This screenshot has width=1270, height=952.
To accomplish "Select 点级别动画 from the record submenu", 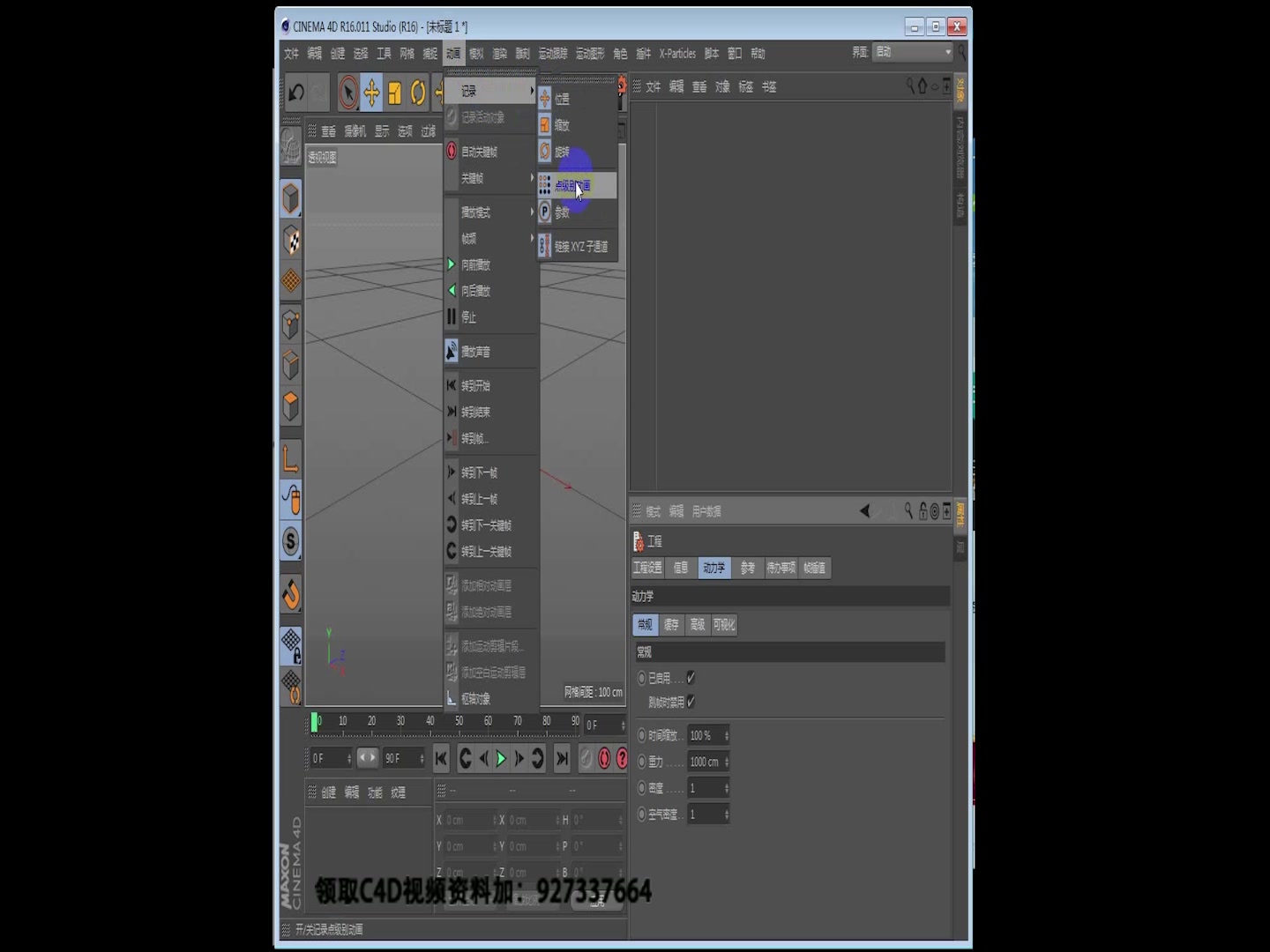I will [573, 186].
